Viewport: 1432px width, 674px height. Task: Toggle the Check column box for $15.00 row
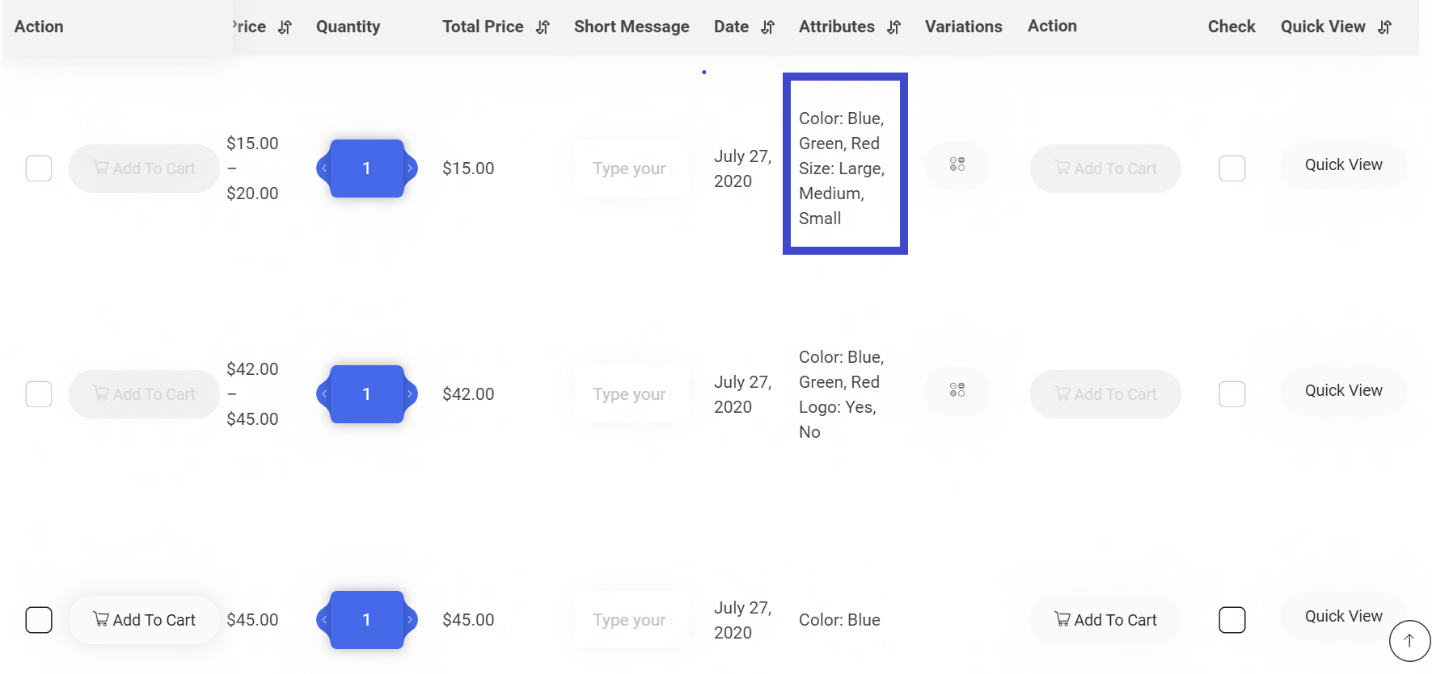click(x=1232, y=169)
